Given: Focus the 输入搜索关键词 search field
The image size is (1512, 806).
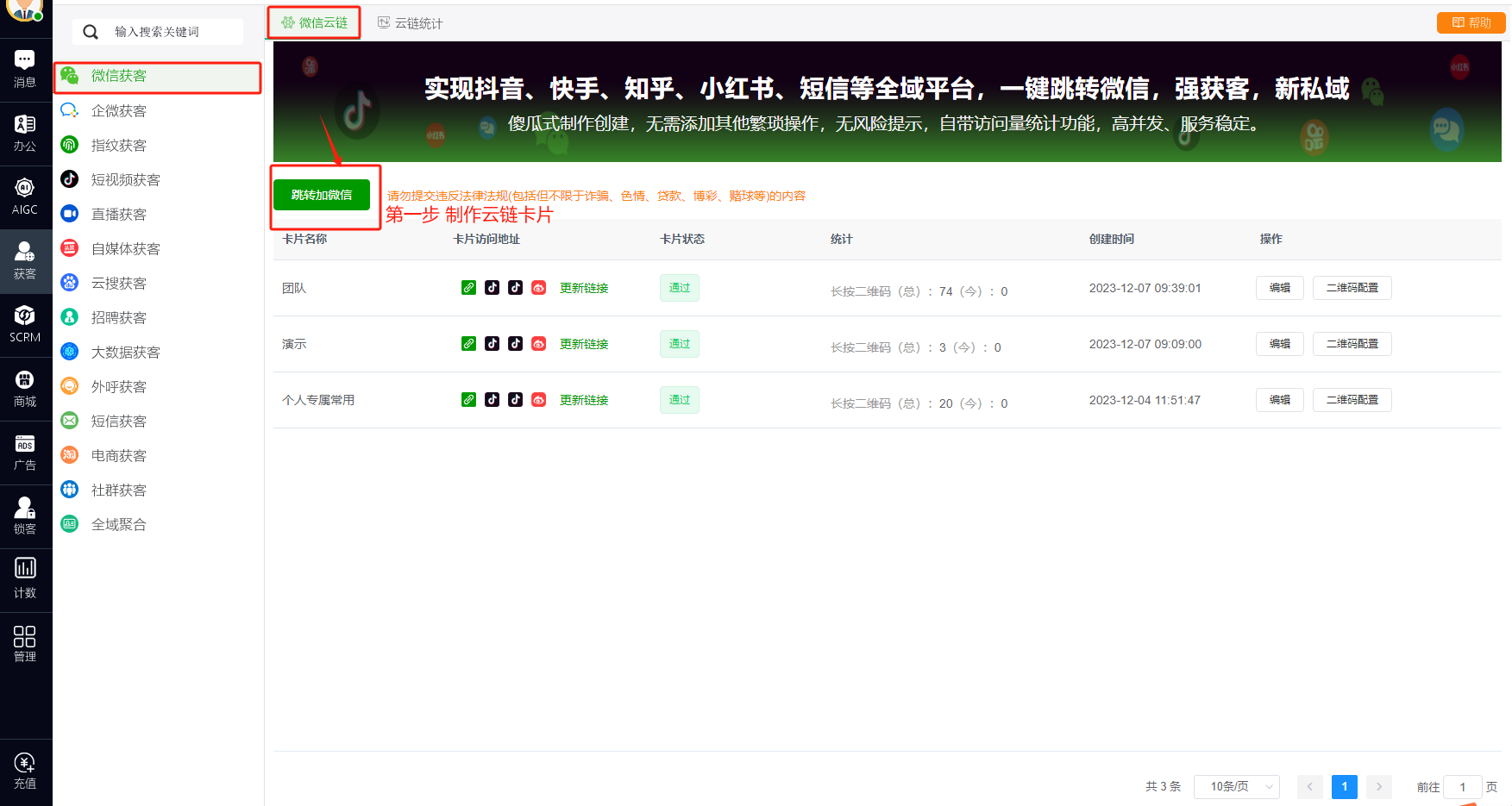Looking at the screenshot, I should point(158,32).
